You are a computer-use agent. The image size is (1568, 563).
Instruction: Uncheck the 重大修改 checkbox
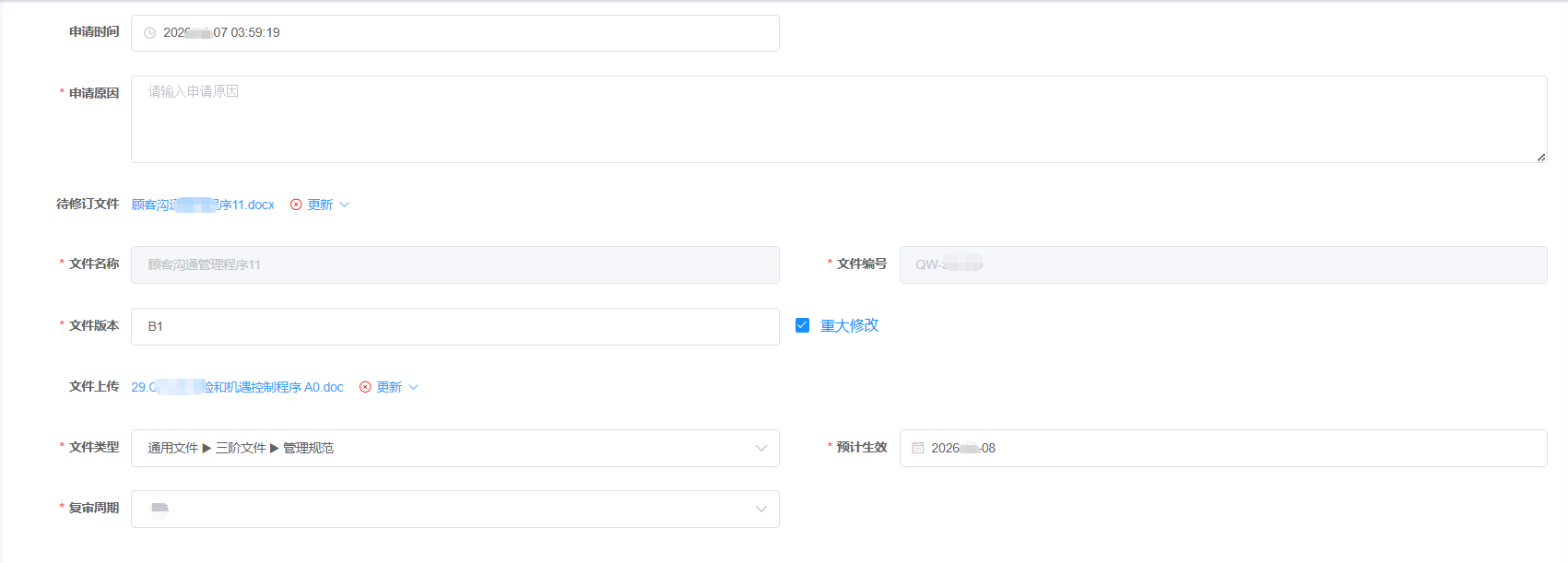click(x=802, y=325)
